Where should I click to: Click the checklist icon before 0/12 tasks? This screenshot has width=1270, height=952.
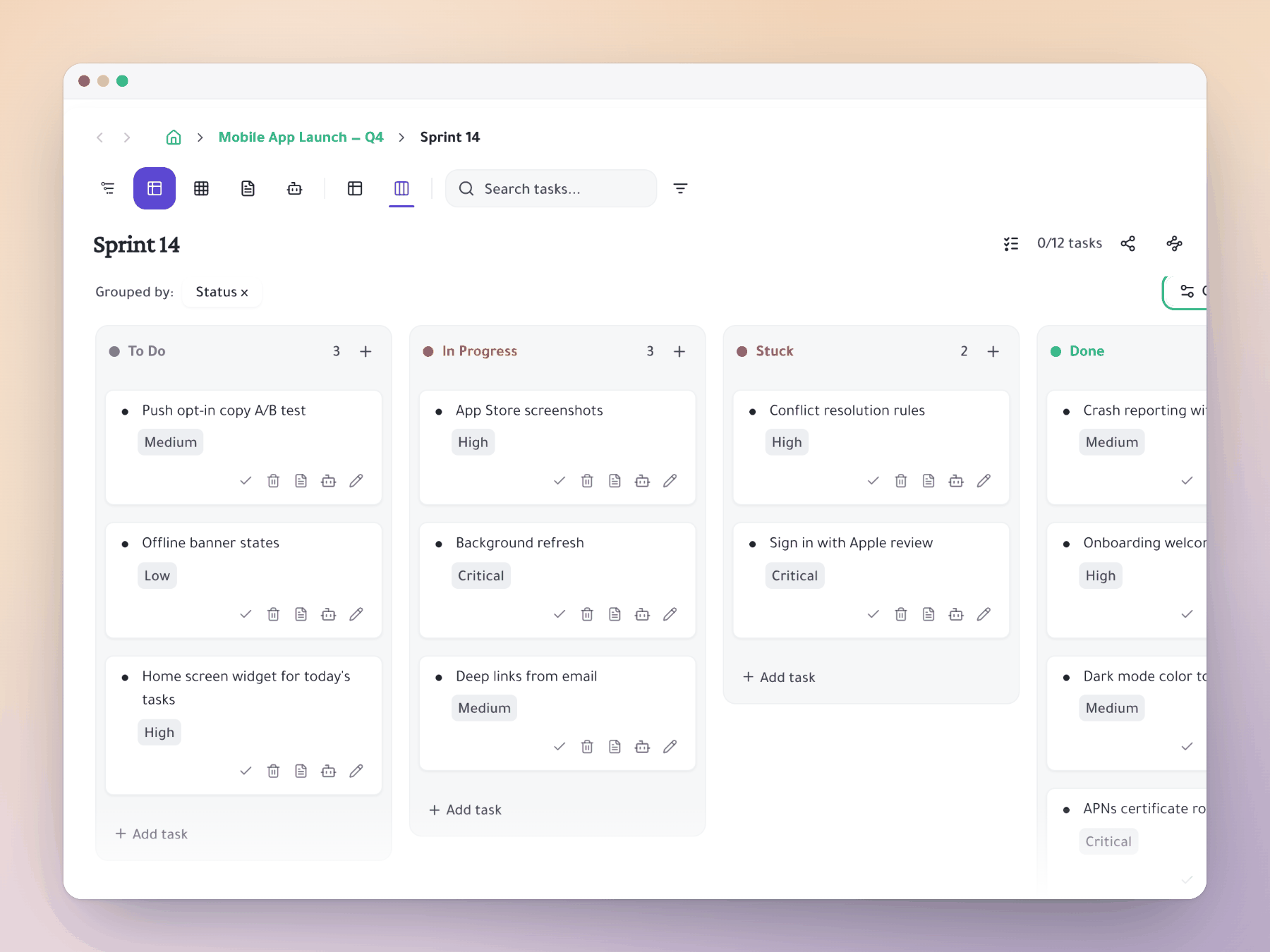coord(1011,243)
